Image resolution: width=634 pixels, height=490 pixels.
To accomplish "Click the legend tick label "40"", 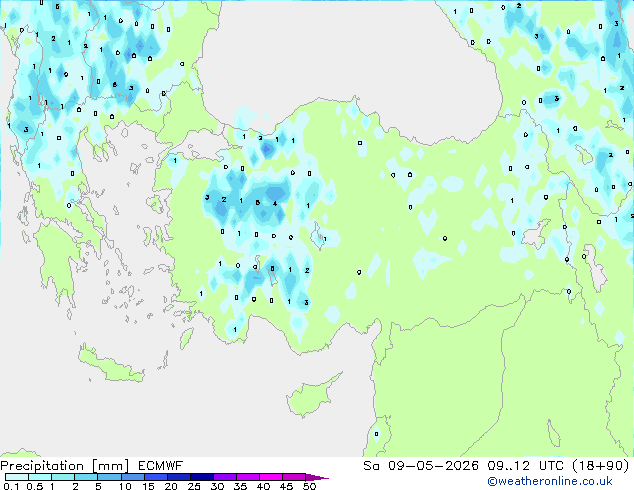I will coord(263,486).
